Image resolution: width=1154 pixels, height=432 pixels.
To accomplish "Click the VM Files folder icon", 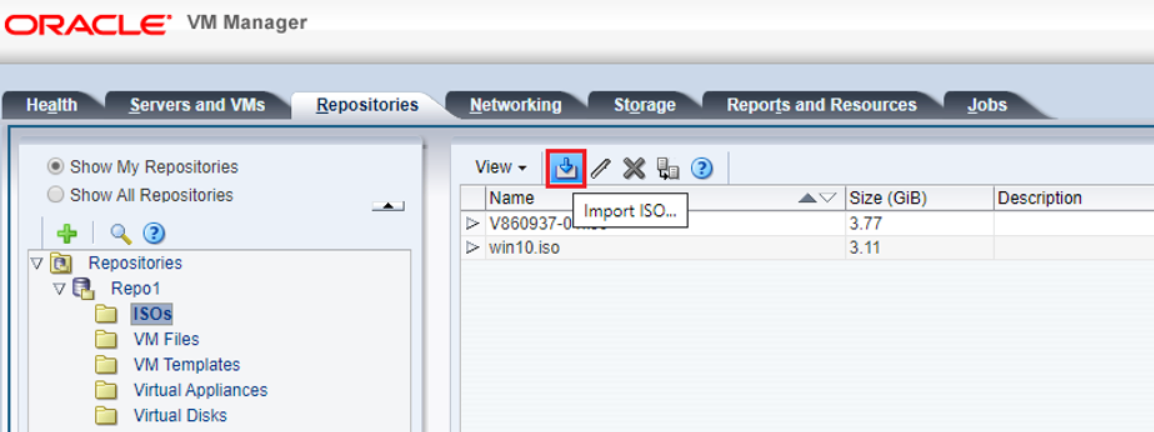I will [107, 340].
